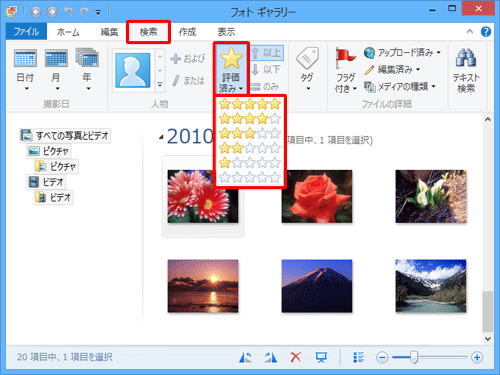Rotate photo left from status bar

[x=246, y=357]
